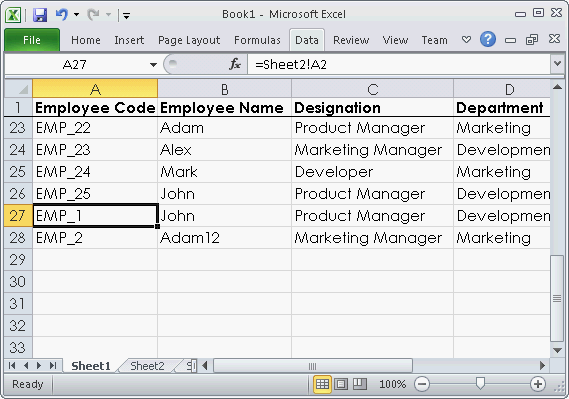Click the fx Insert Function icon
Viewport: 569px width, 399px height.
click(235, 64)
